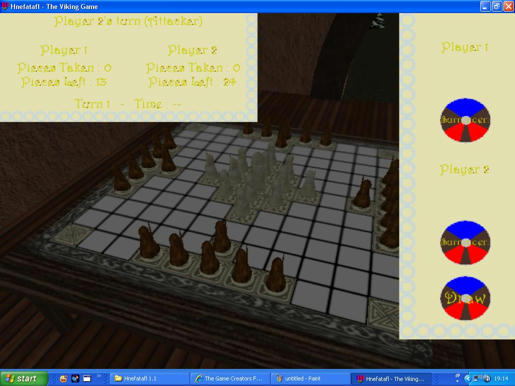Select the lone brown attacker on the right side
The height and width of the screenshot is (386, 515).
pos(363,193)
